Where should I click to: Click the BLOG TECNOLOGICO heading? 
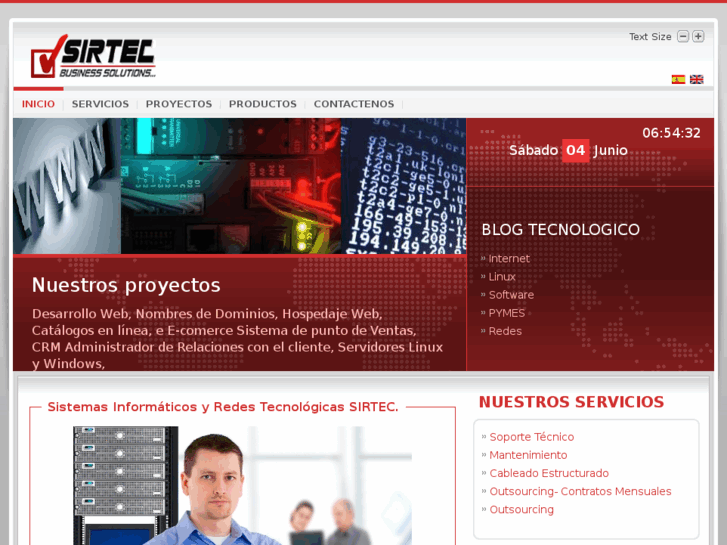click(560, 230)
